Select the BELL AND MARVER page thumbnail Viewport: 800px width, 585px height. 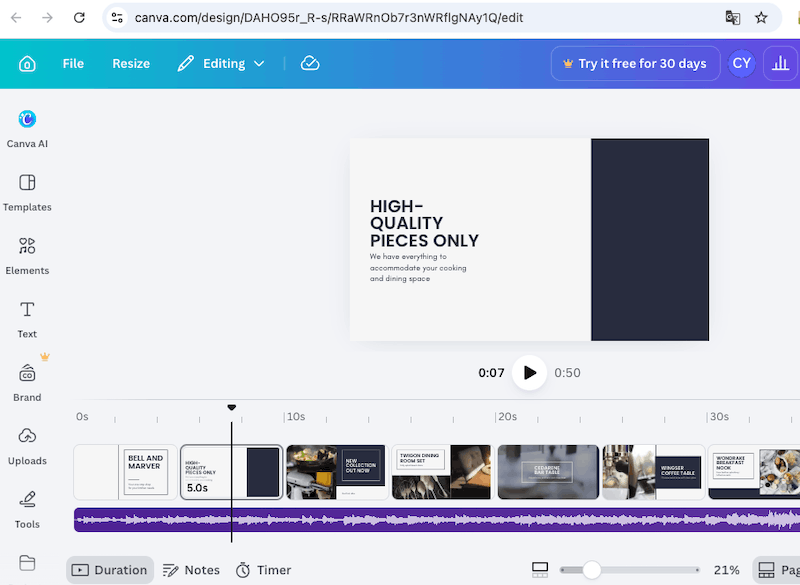pos(126,472)
